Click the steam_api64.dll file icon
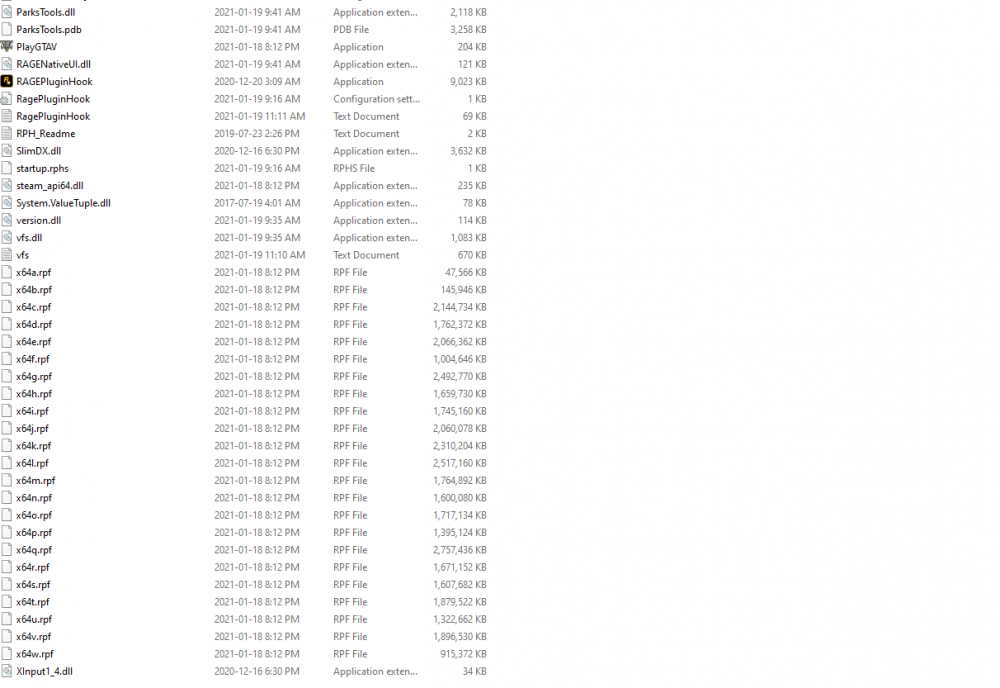1000x688 pixels. point(6,186)
